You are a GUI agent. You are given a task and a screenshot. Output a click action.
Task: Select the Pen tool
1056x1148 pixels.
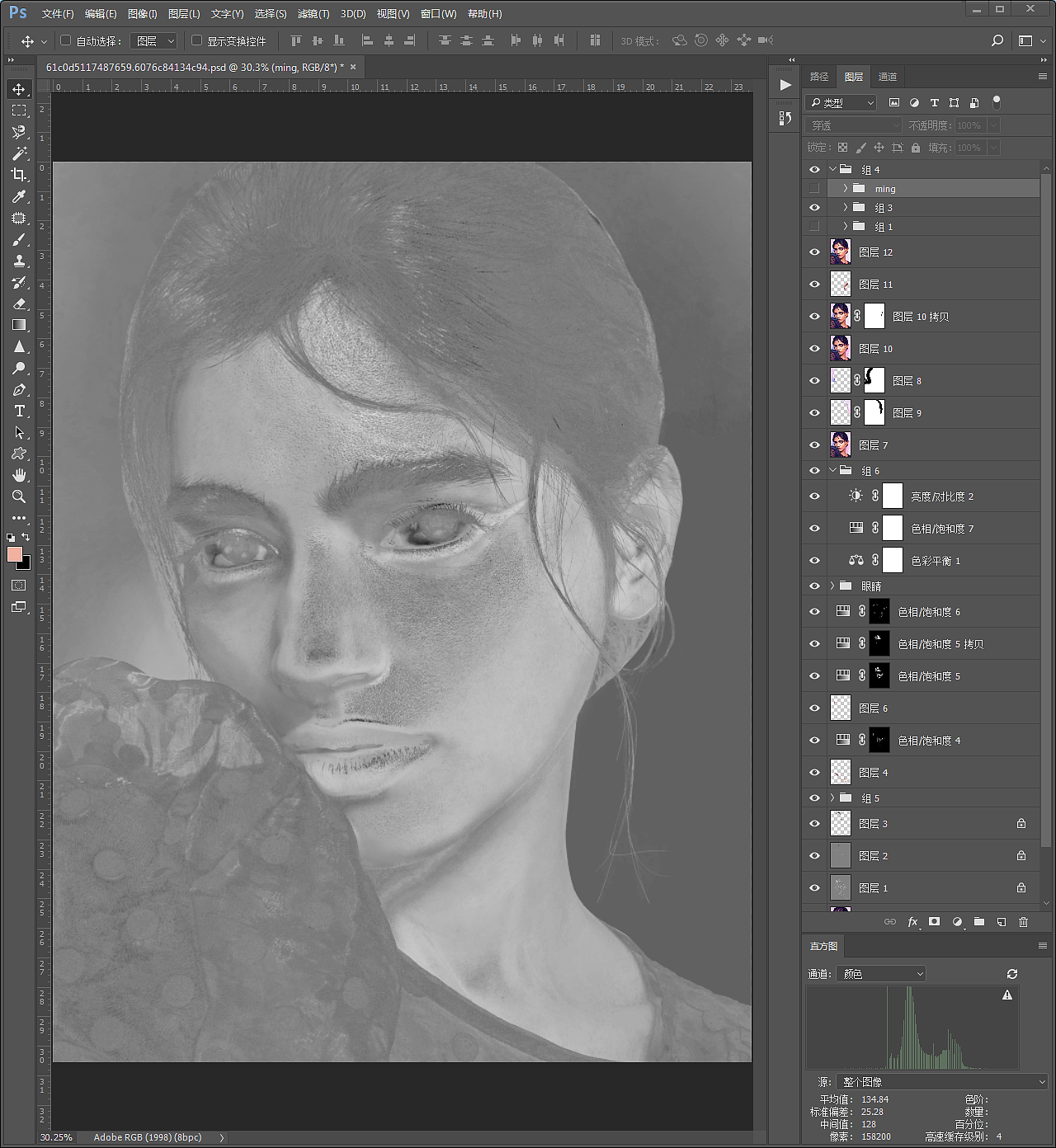tap(19, 389)
